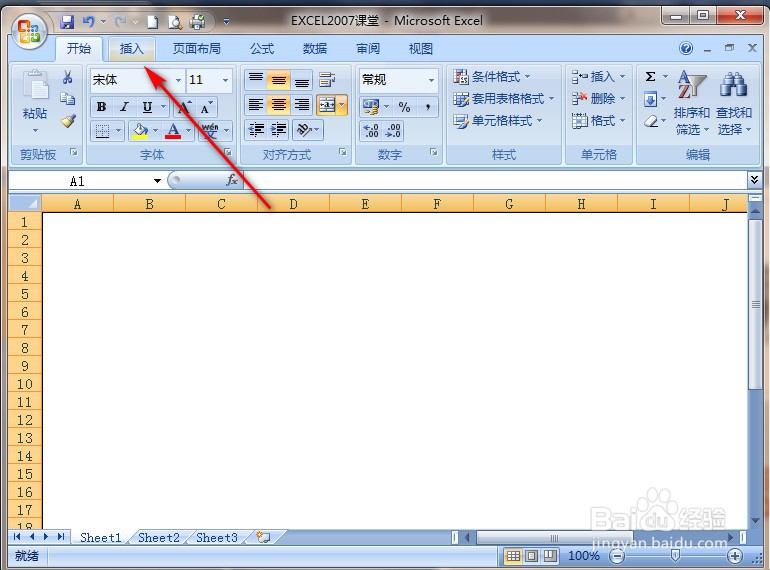Apply cell borders icon
Image resolution: width=770 pixels, height=570 pixels.
(x=102, y=131)
